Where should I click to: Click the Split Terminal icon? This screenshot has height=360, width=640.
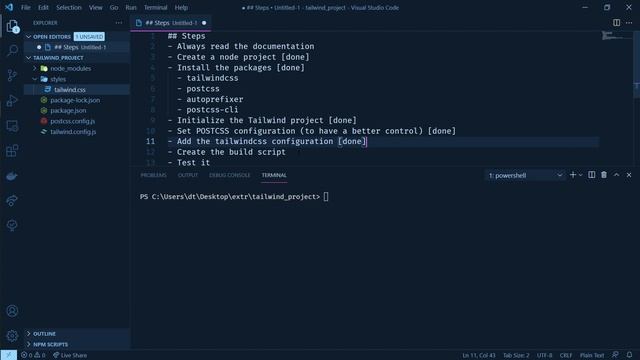pos(591,175)
